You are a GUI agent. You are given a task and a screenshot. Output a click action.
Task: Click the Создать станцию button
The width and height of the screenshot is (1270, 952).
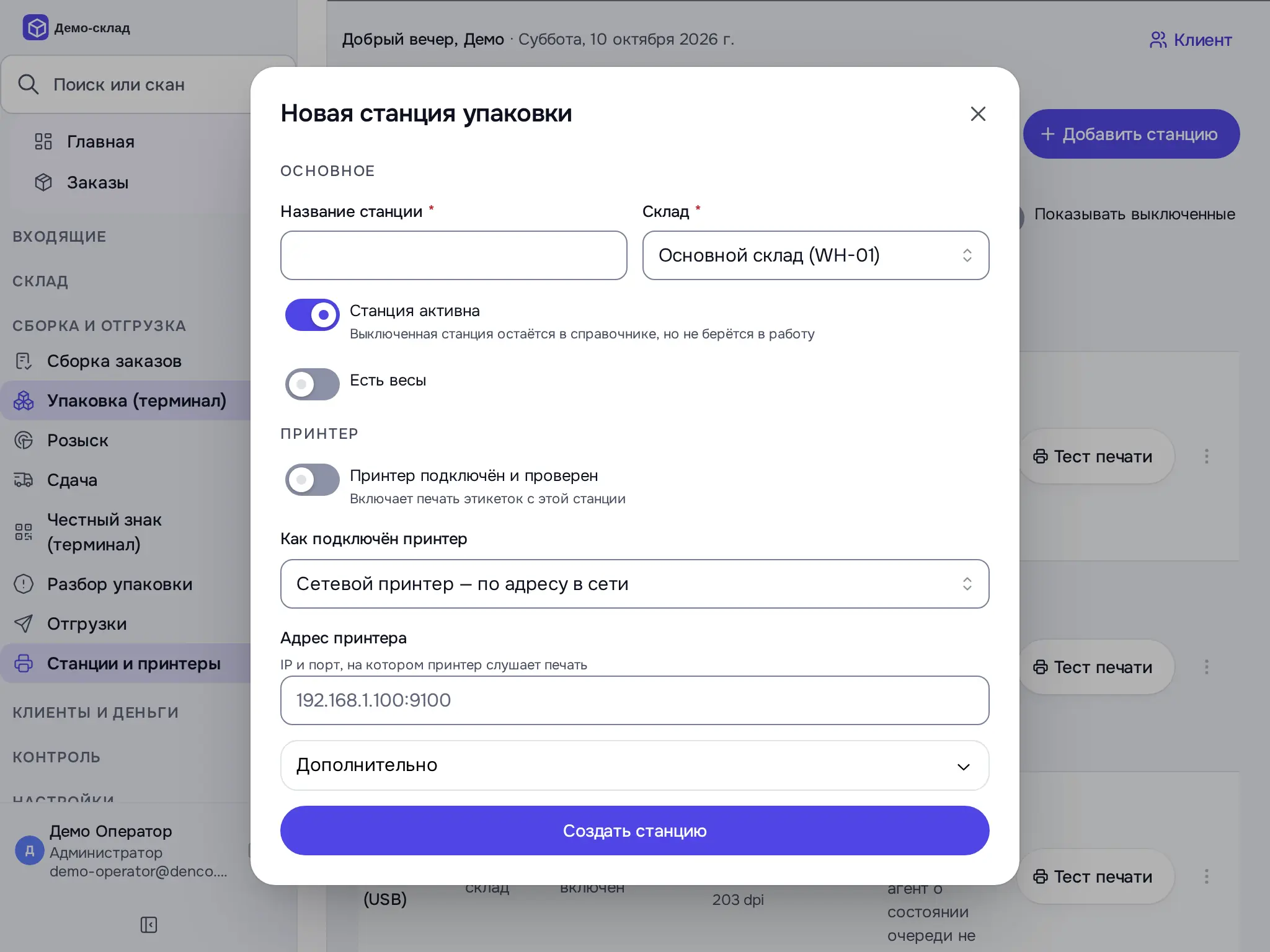click(634, 831)
